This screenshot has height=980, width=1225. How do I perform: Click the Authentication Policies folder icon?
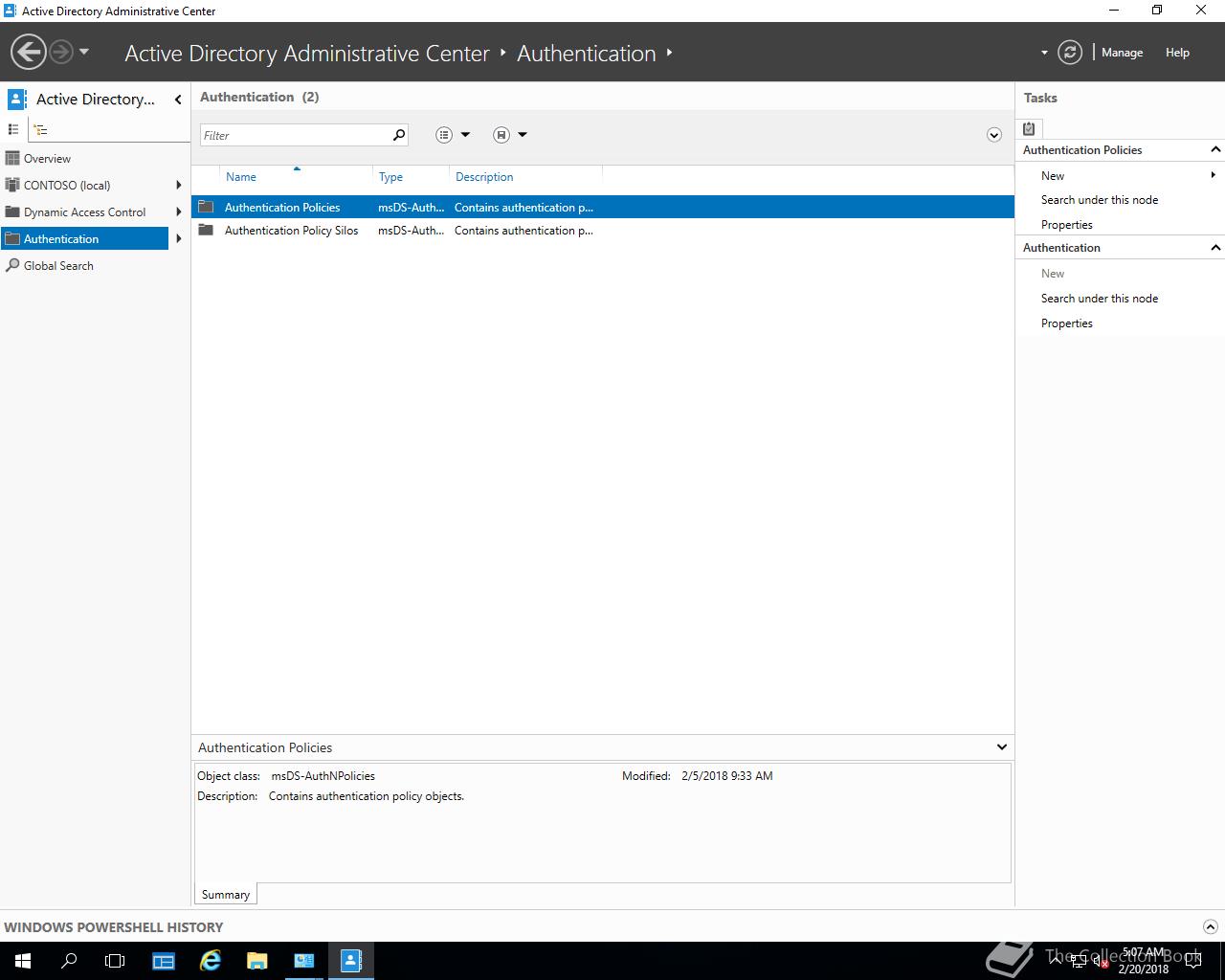(206, 207)
